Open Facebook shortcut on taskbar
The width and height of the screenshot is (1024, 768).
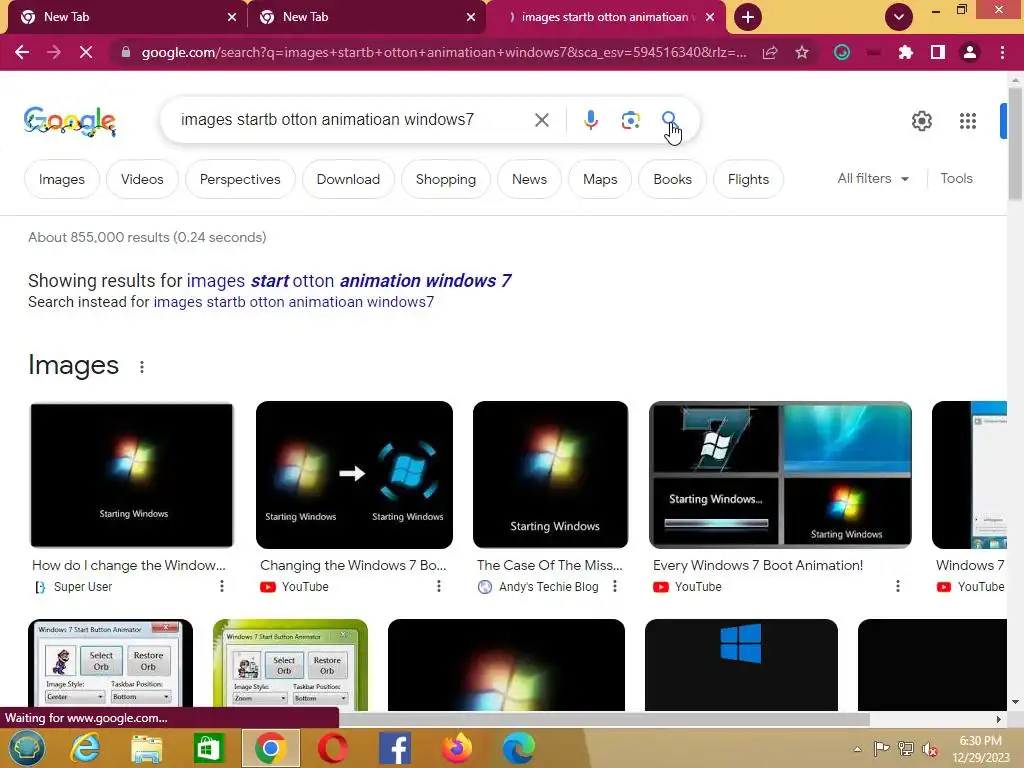[x=394, y=748]
